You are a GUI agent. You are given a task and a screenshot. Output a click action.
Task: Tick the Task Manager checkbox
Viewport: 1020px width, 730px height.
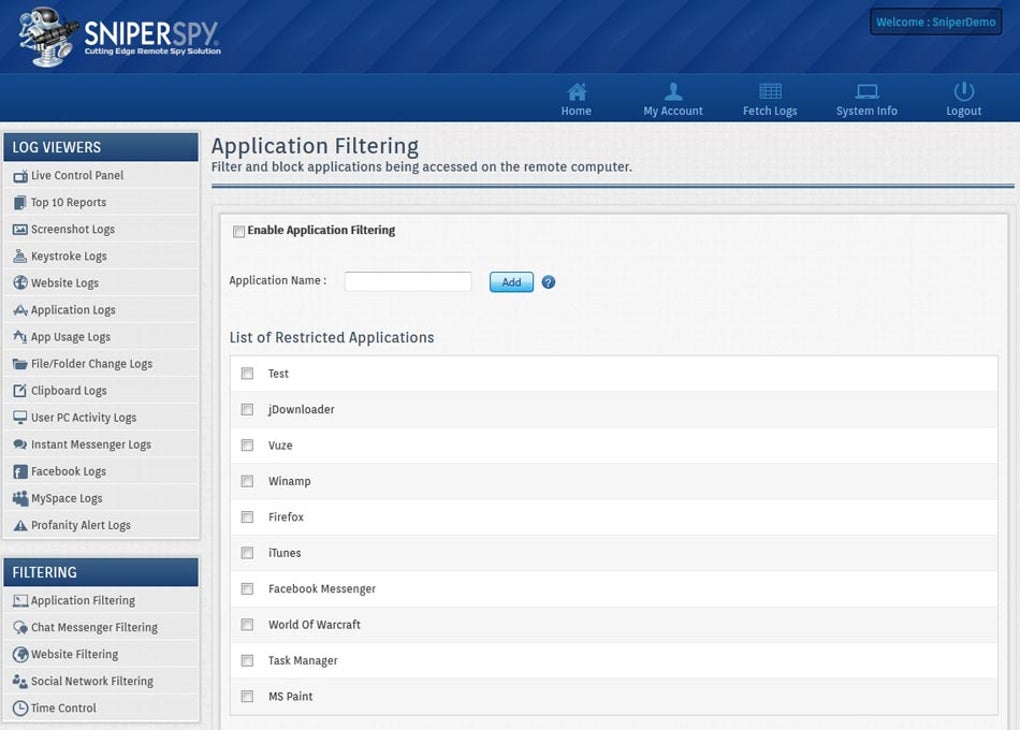point(247,660)
